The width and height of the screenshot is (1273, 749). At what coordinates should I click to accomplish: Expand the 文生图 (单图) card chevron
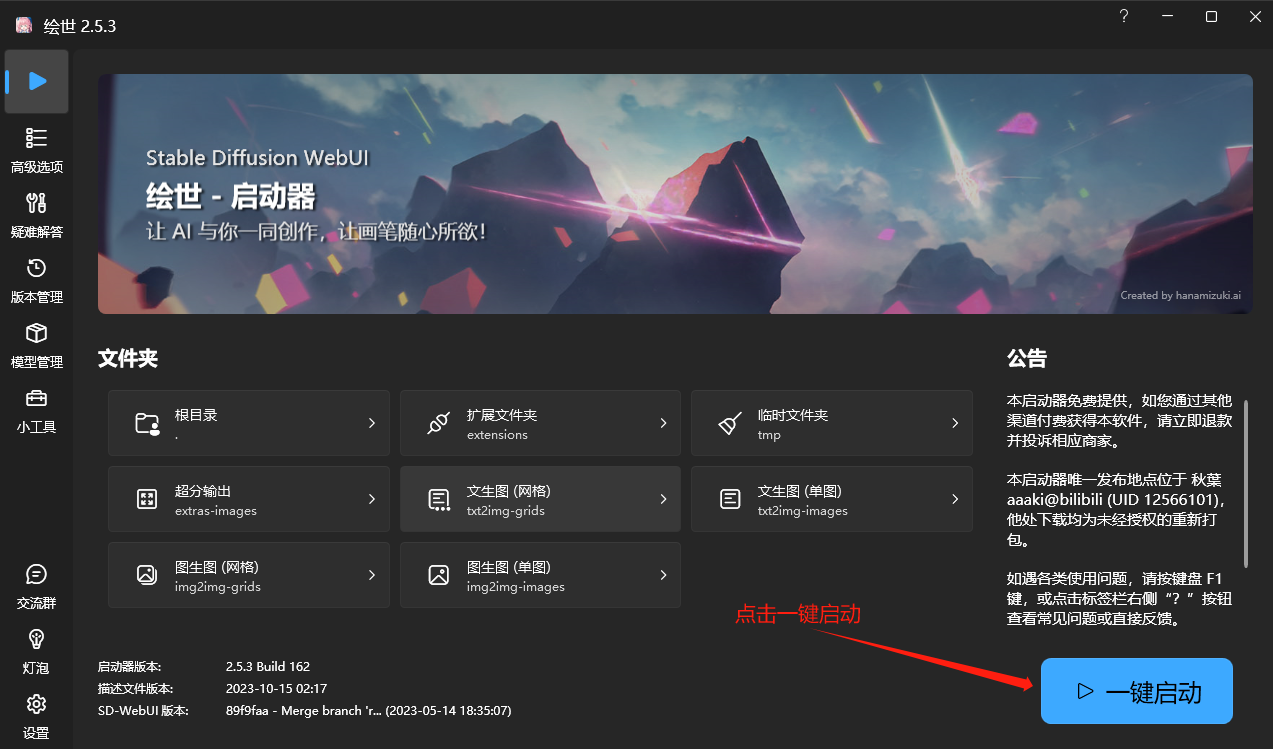click(x=955, y=499)
